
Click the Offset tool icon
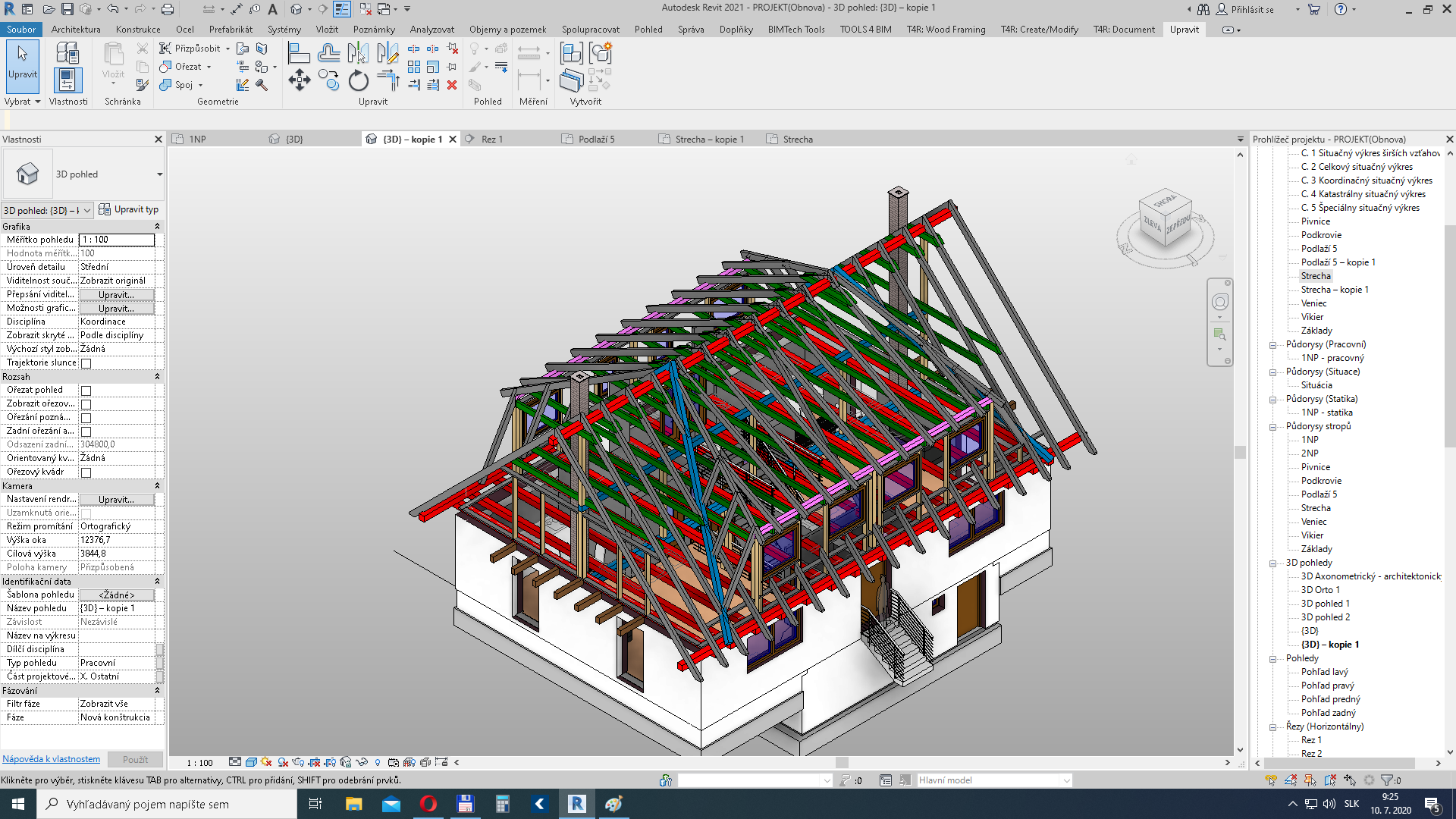click(328, 53)
